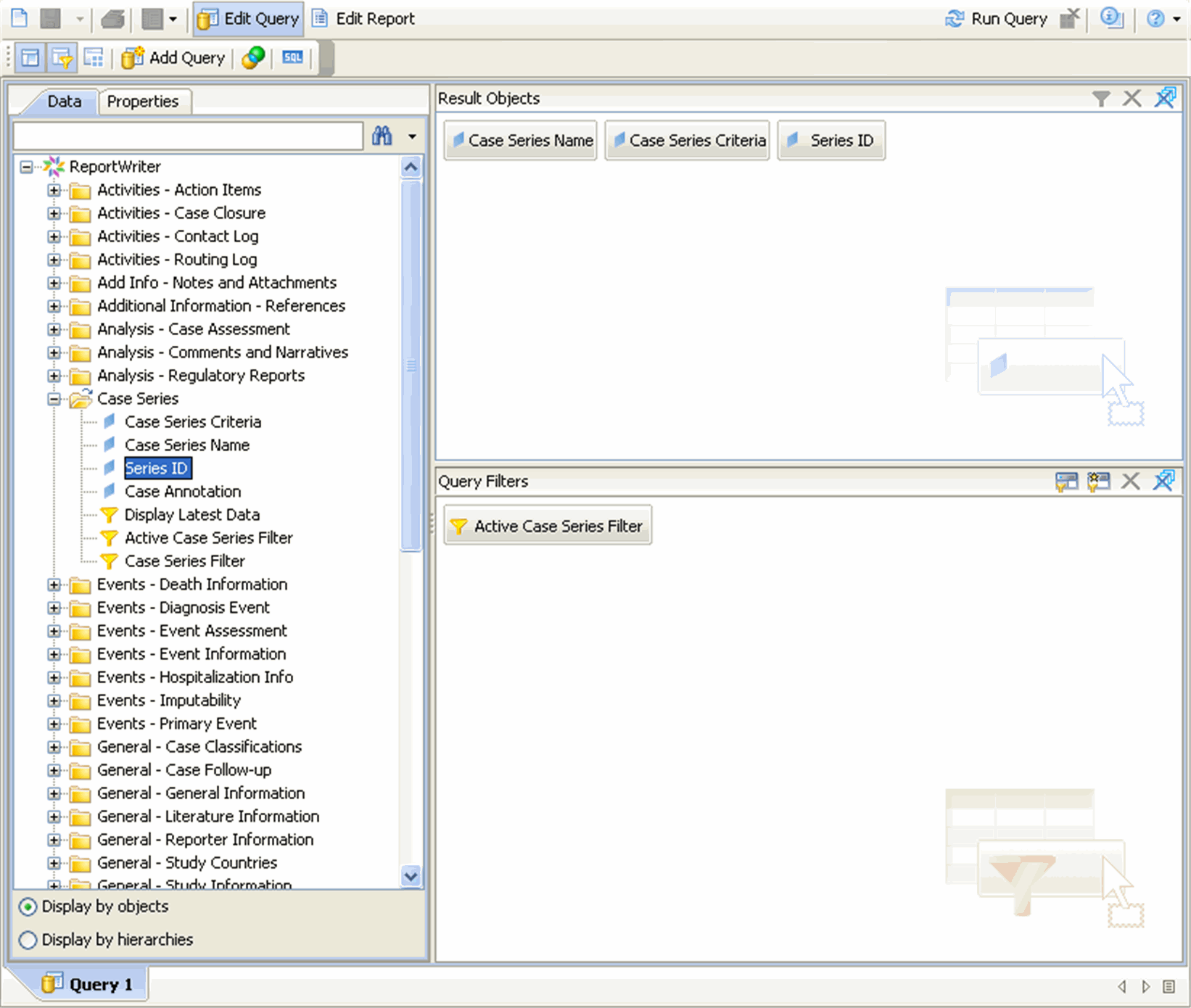Select Events - Hospitalization Info folder
Viewport: 1191px width, 1008px height.
tap(195, 677)
